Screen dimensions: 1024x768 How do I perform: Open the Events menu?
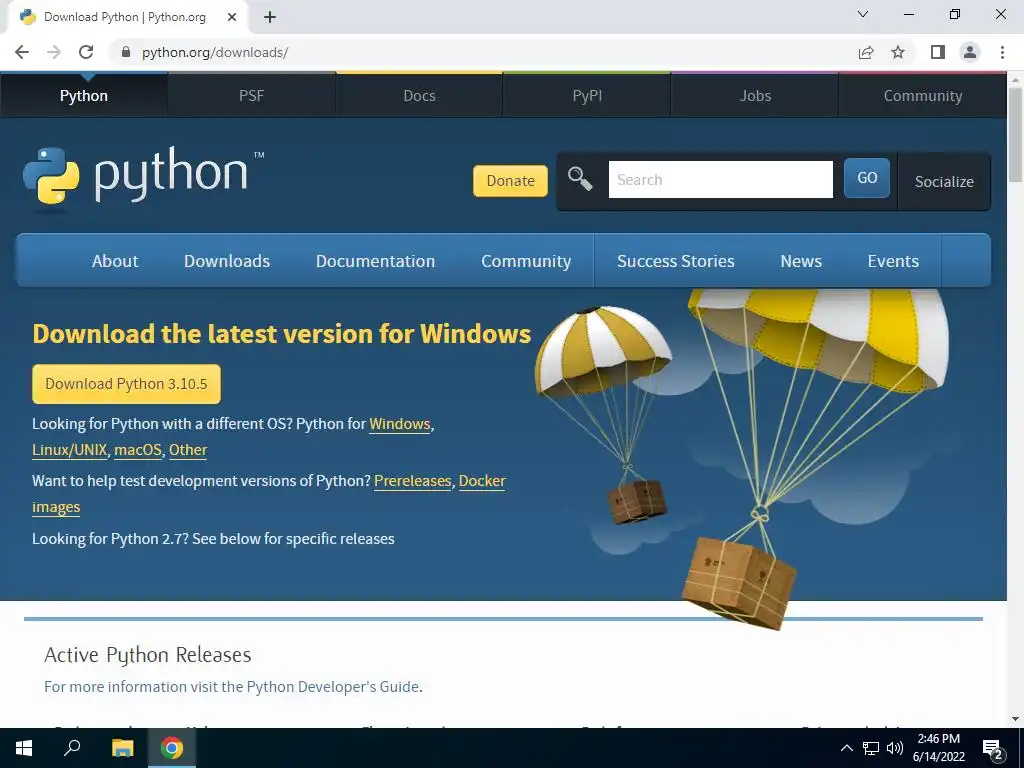[x=893, y=261]
